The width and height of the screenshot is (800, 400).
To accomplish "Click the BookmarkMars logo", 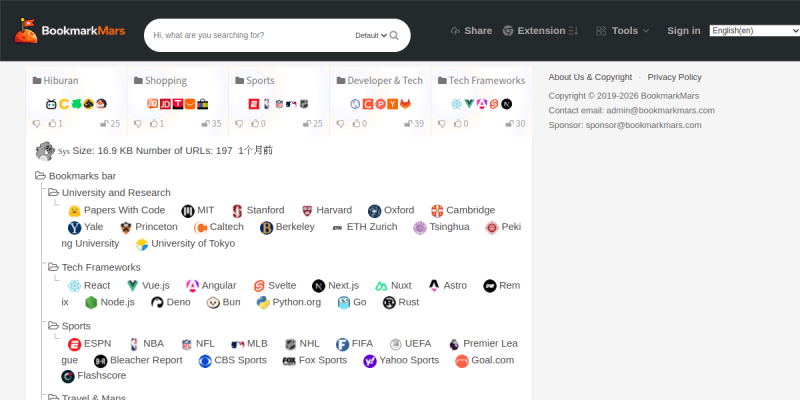I will (69, 31).
